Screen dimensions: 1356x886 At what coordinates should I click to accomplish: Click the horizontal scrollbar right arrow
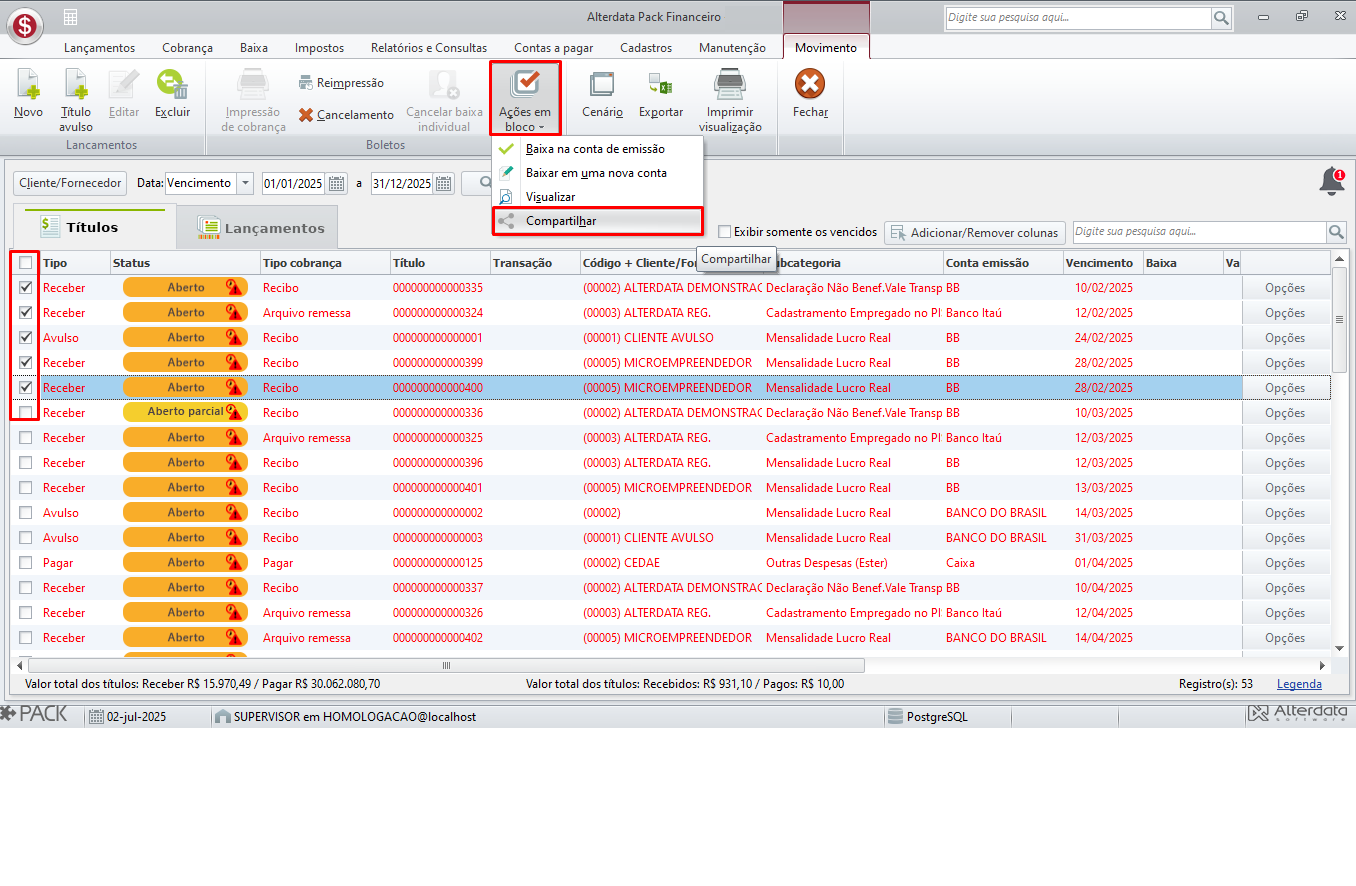point(1322,665)
